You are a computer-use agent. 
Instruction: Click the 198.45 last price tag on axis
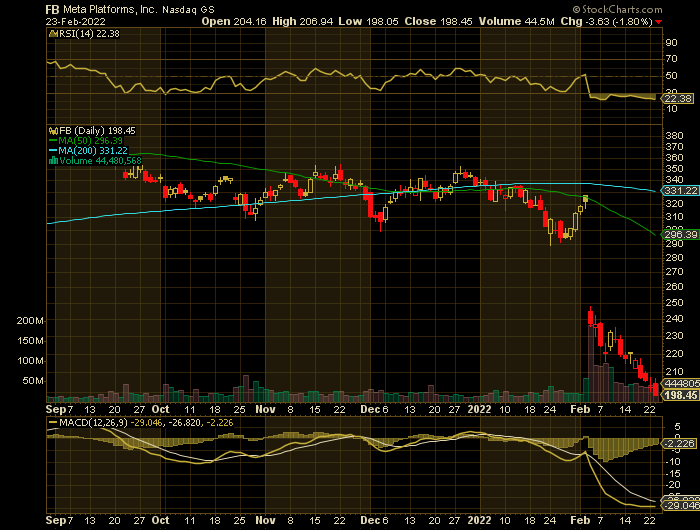click(x=680, y=395)
